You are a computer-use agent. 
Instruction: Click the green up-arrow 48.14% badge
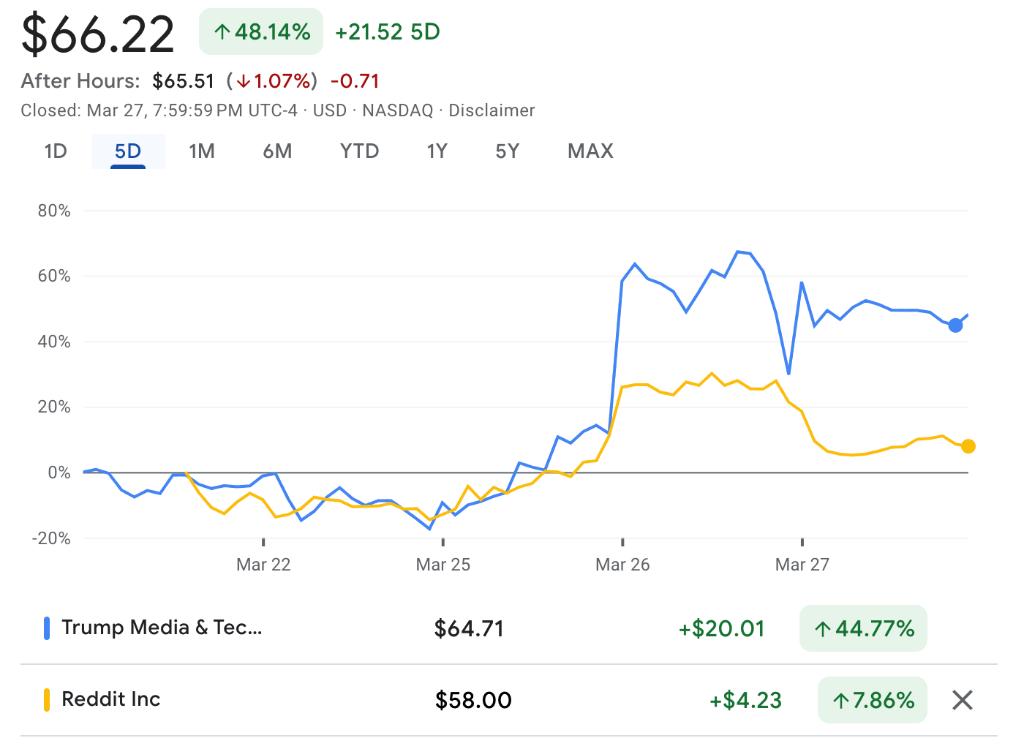262,32
